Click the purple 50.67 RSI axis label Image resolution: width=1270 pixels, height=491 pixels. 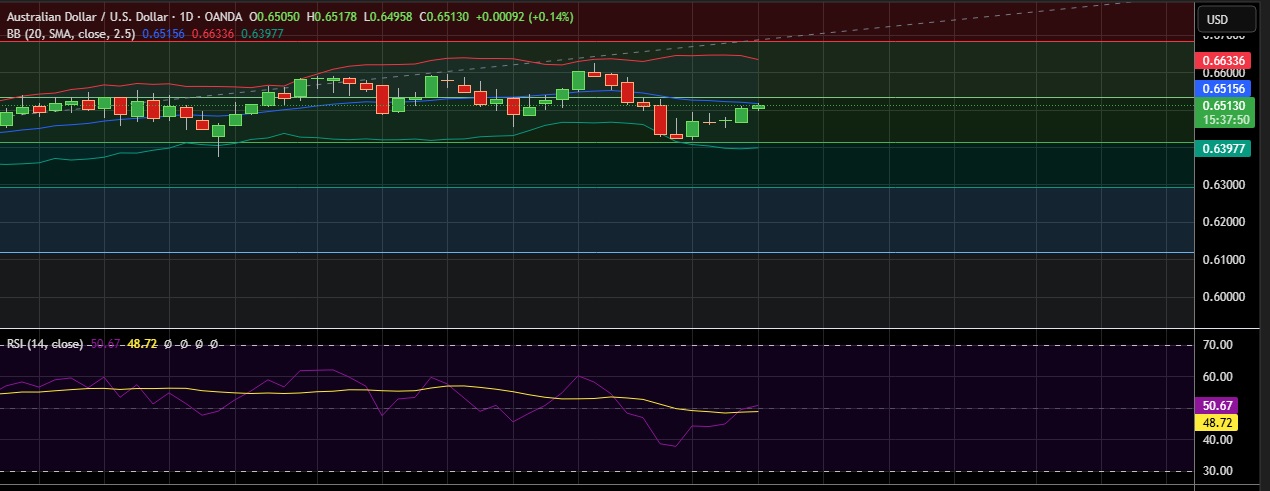point(1216,406)
